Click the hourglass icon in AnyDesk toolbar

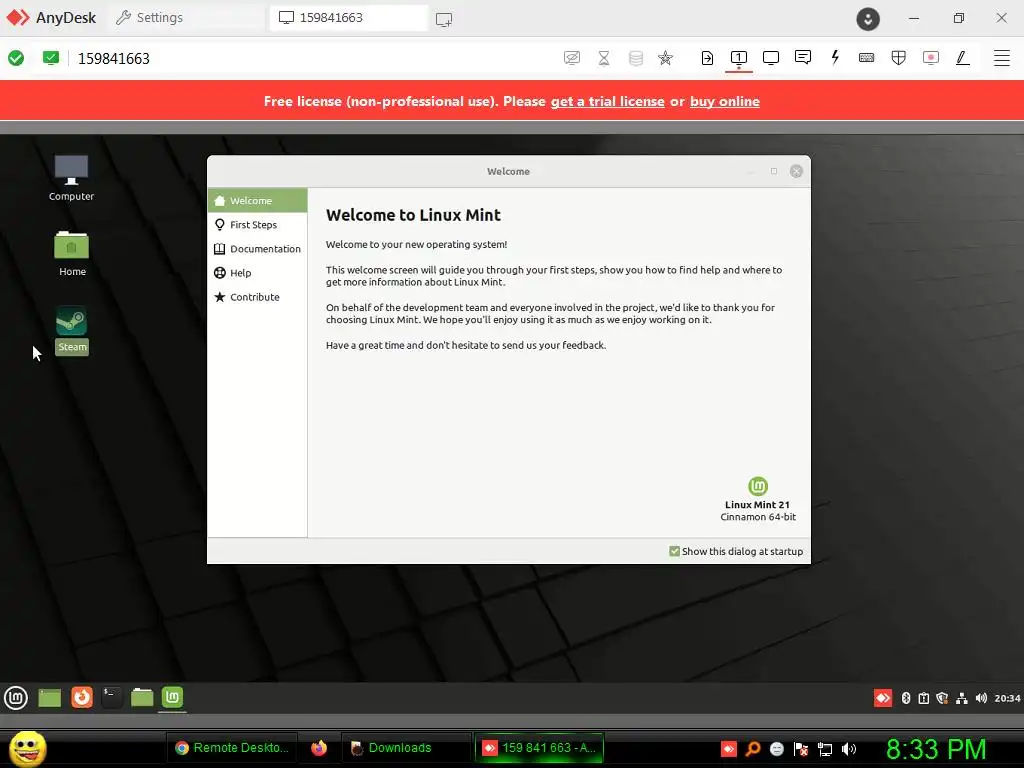604,58
